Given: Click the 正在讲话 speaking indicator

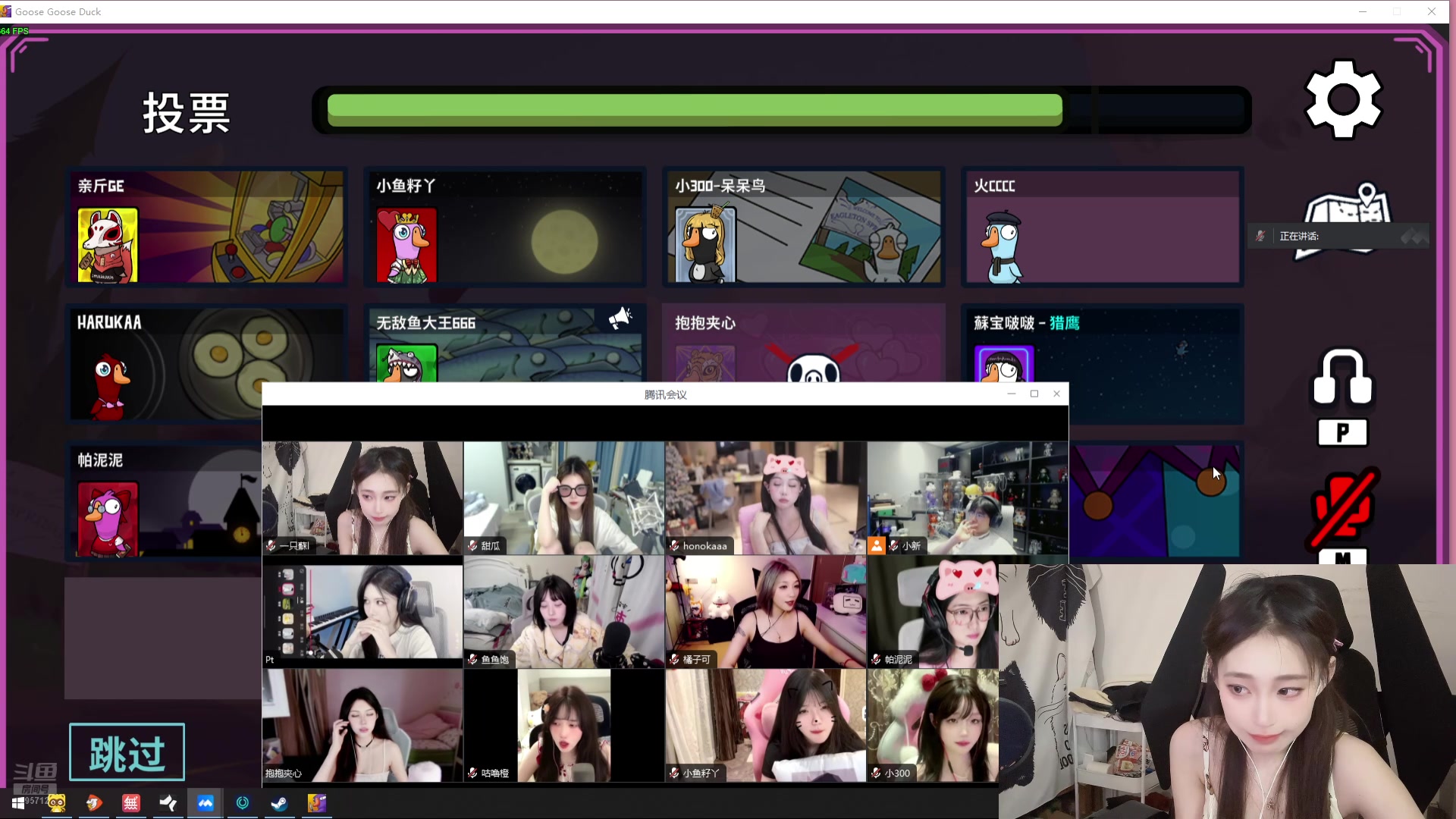Looking at the screenshot, I should (x=1338, y=236).
